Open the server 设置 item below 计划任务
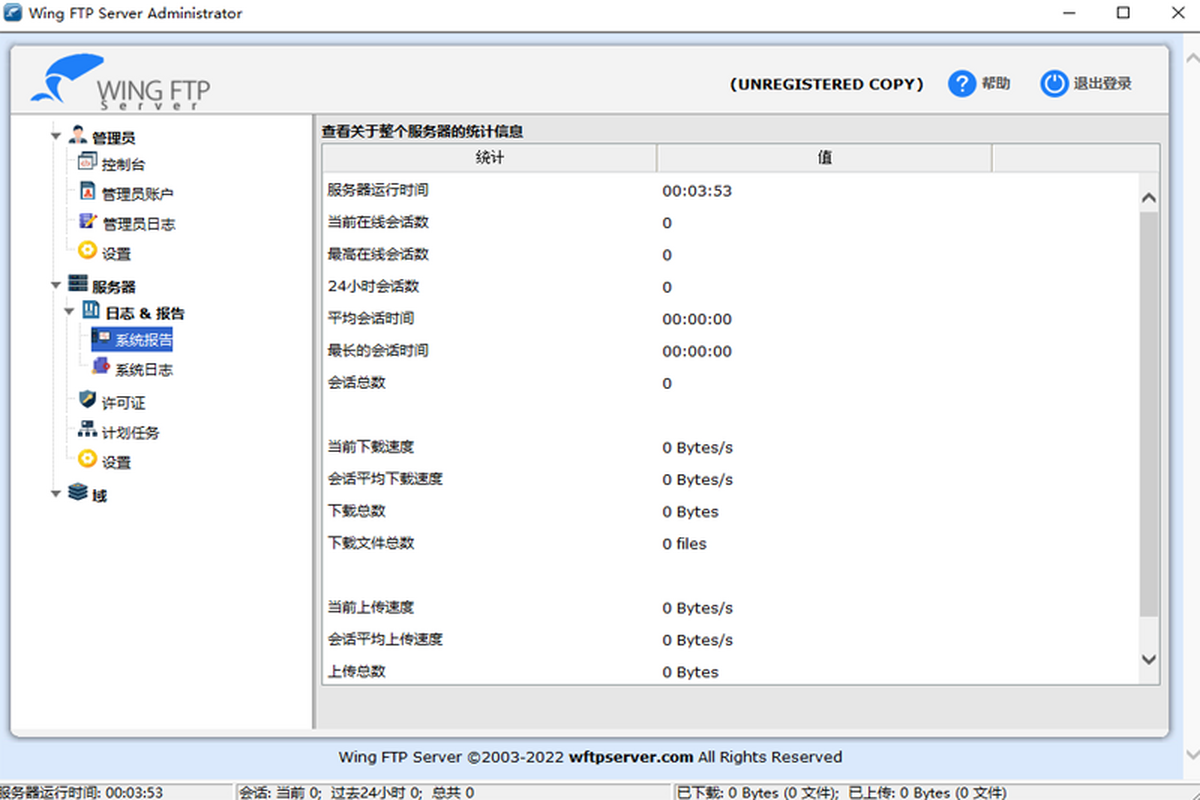The height and width of the screenshot is (800, 1200). (116, 462)
